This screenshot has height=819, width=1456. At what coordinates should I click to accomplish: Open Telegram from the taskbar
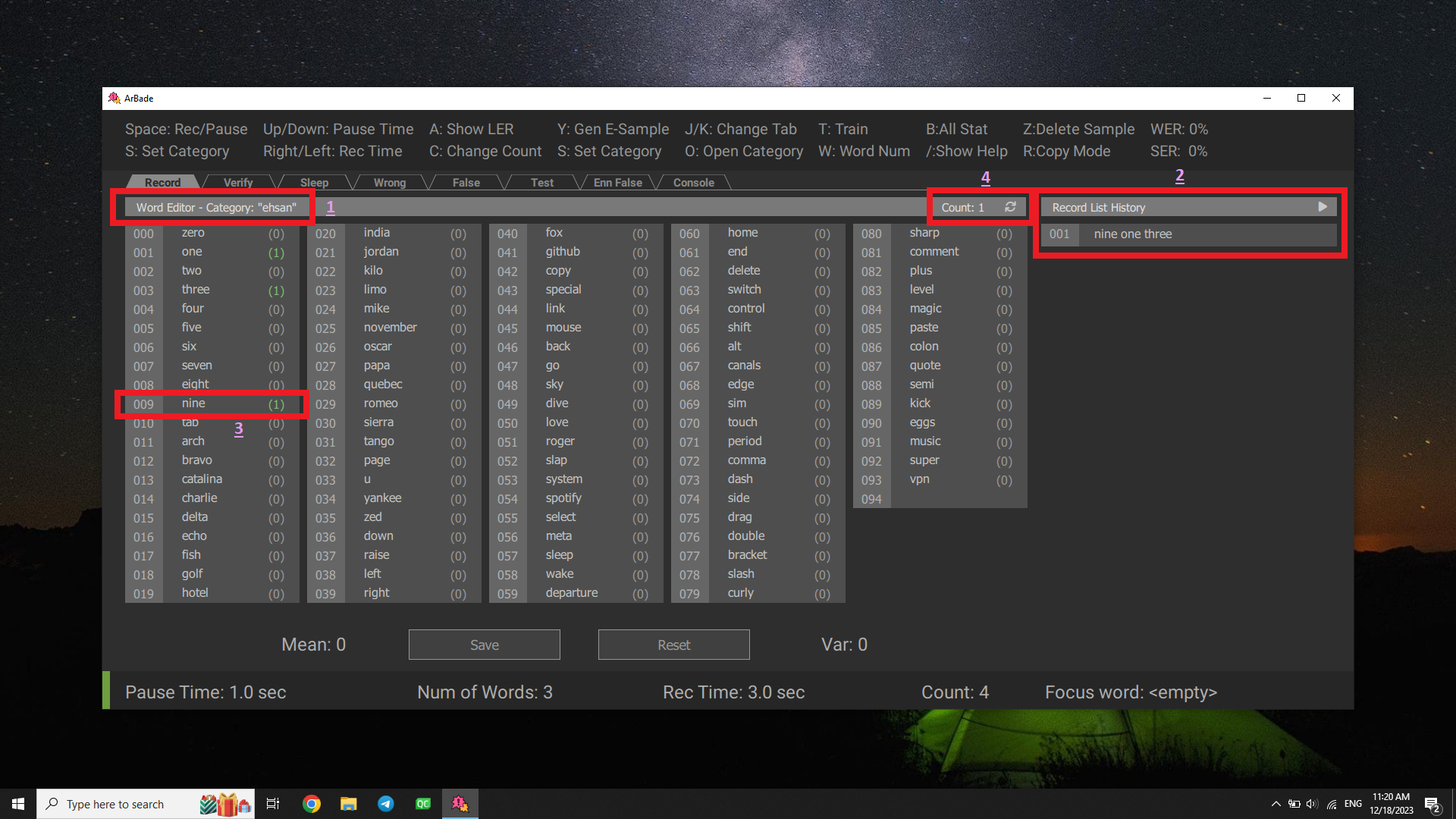(x=386, y=804)
